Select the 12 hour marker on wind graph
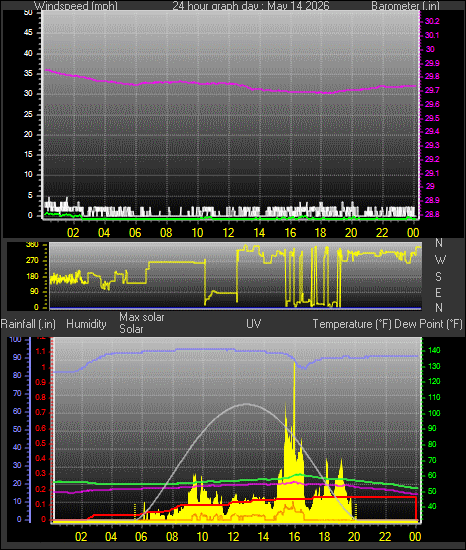 pyautogui.click(x=228, y=233)
